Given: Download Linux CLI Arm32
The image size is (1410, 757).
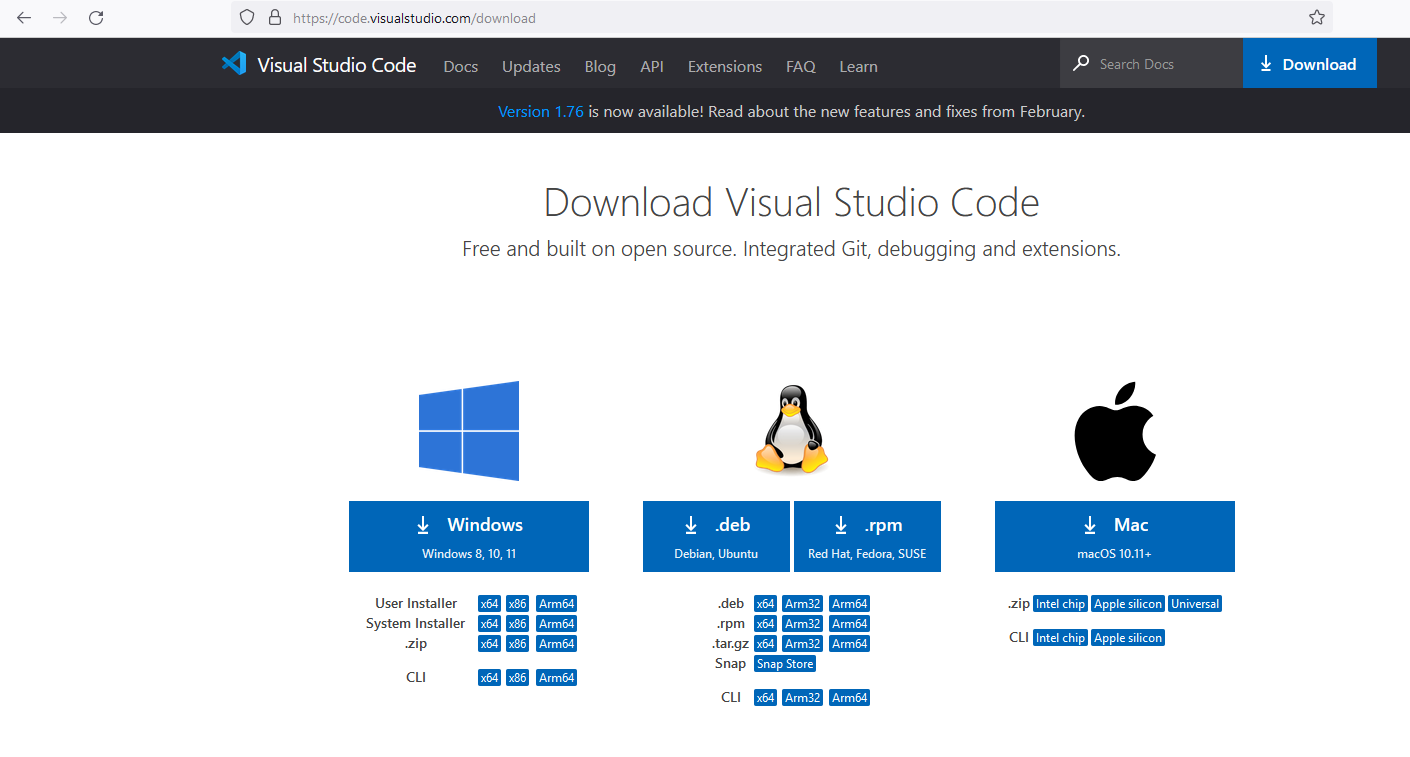Looking at the screenshot, I should pos(802,698).
